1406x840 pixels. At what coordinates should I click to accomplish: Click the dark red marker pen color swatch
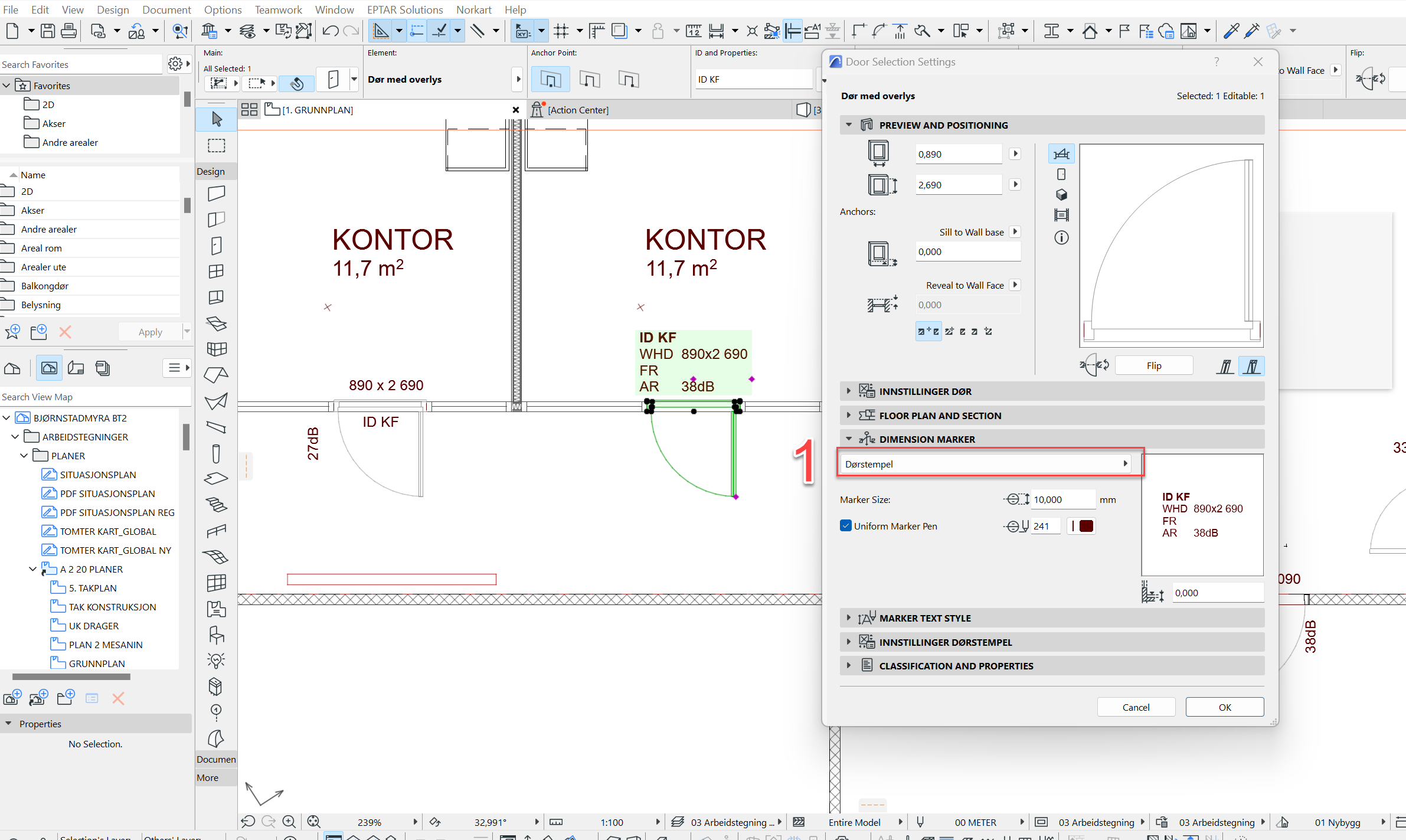pos(1086,525)
